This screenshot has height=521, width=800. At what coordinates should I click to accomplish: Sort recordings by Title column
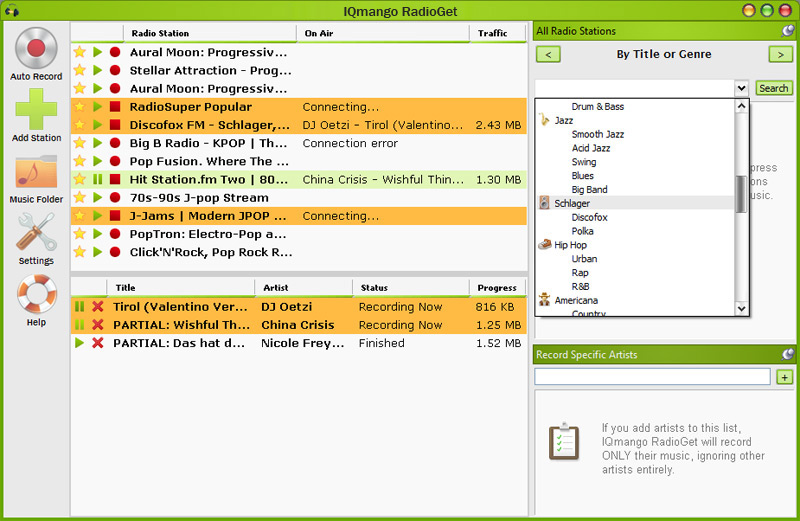coord(181,288)
